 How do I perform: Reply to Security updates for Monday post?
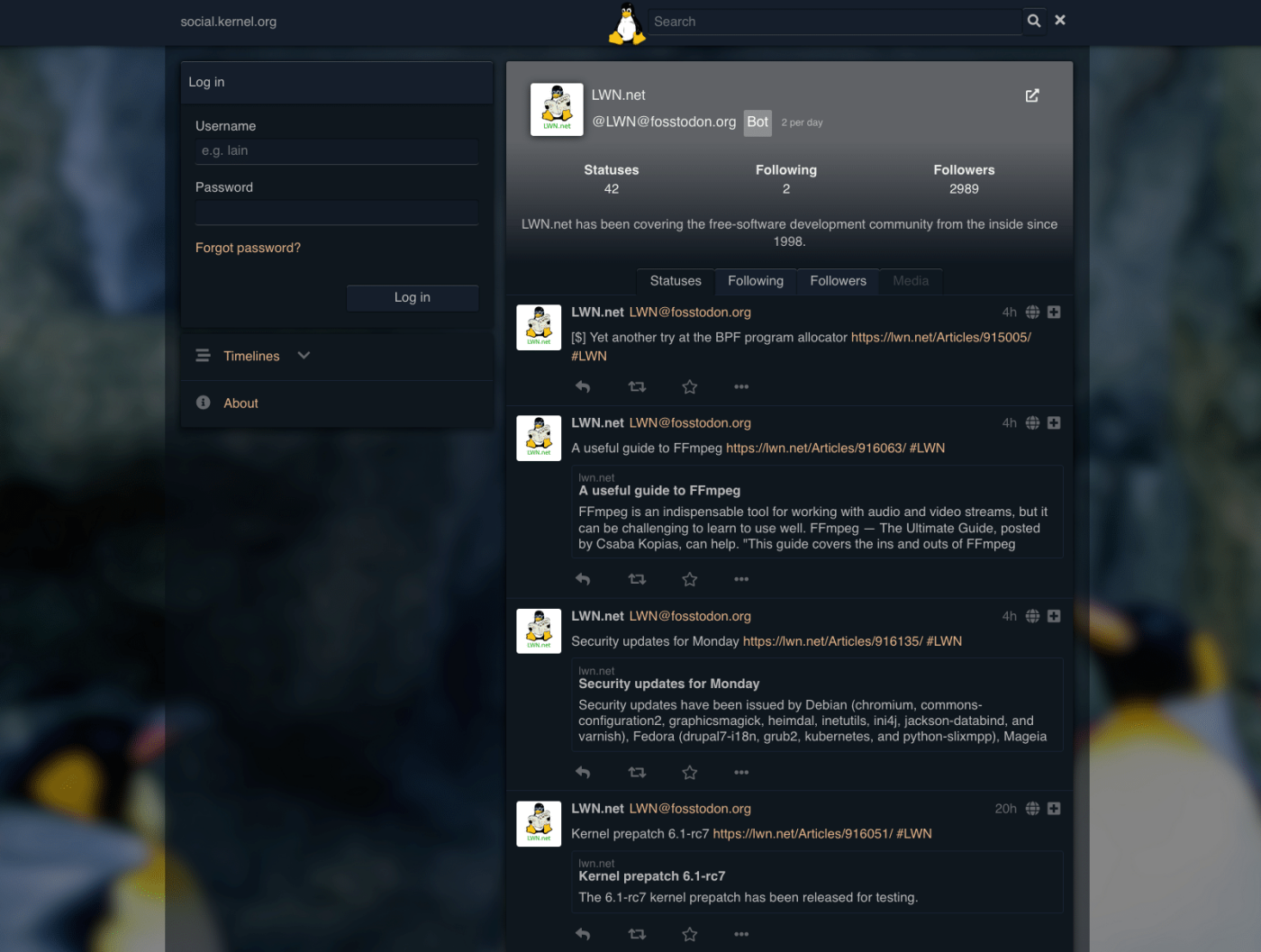tap(583, 772)
